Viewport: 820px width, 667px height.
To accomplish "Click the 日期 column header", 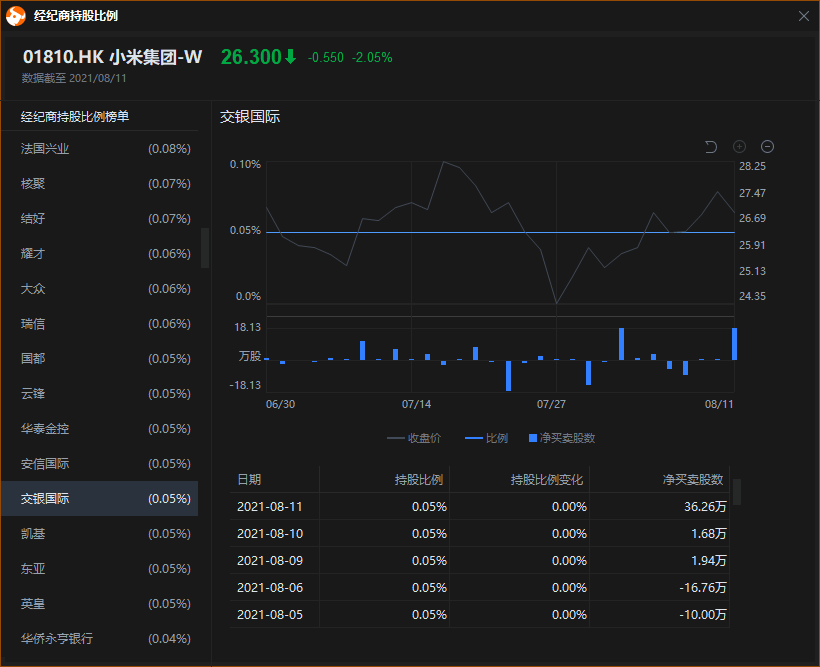I will (x=249, y=480).
